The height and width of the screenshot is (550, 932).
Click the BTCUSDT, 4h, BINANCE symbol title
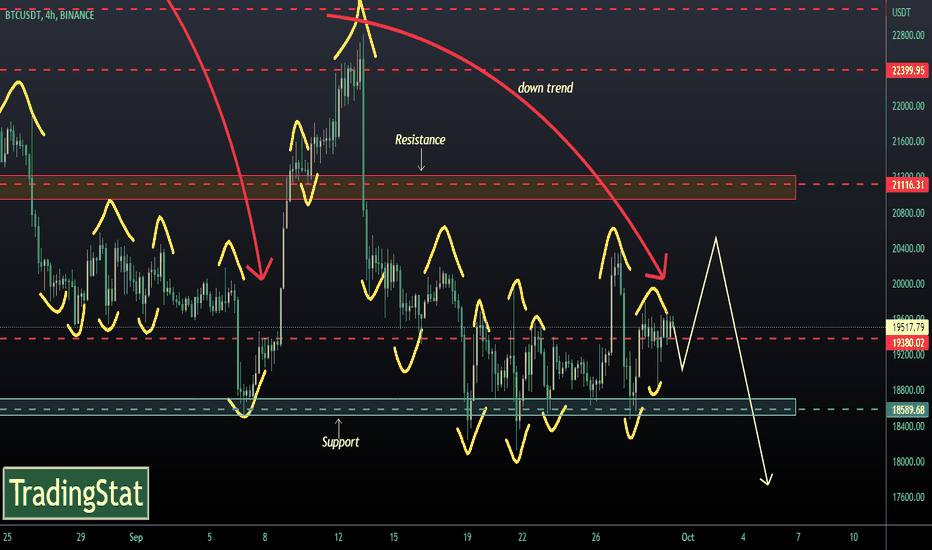pyautogui.click(x=49, y=15)
